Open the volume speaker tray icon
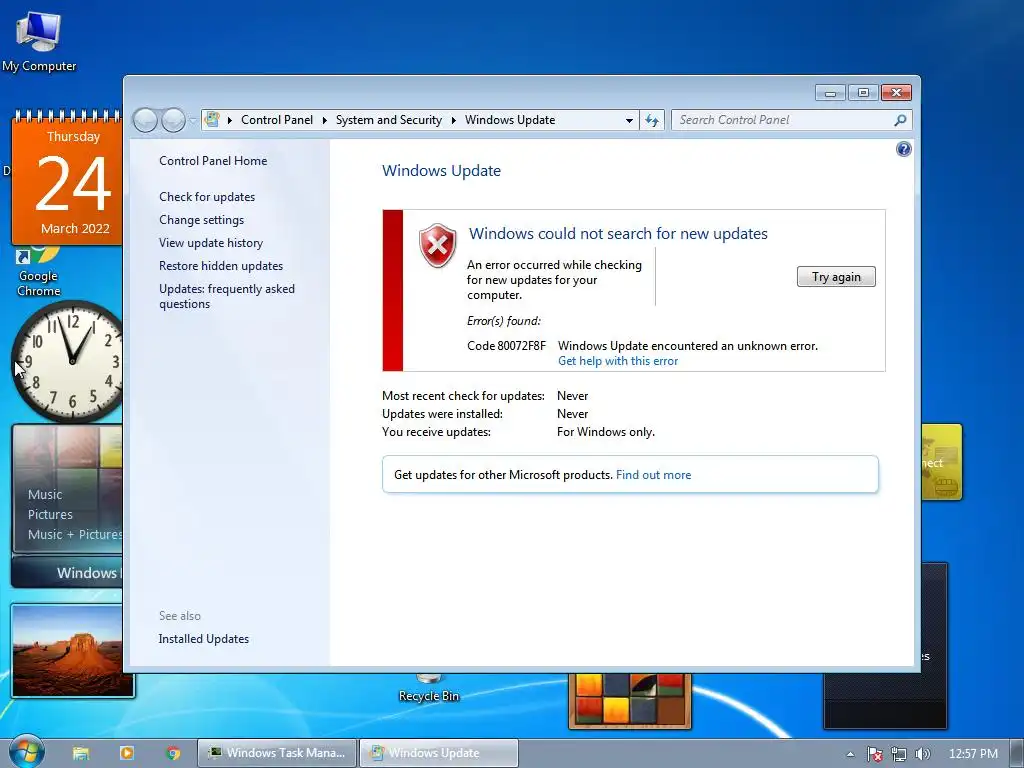 (922, 754)
